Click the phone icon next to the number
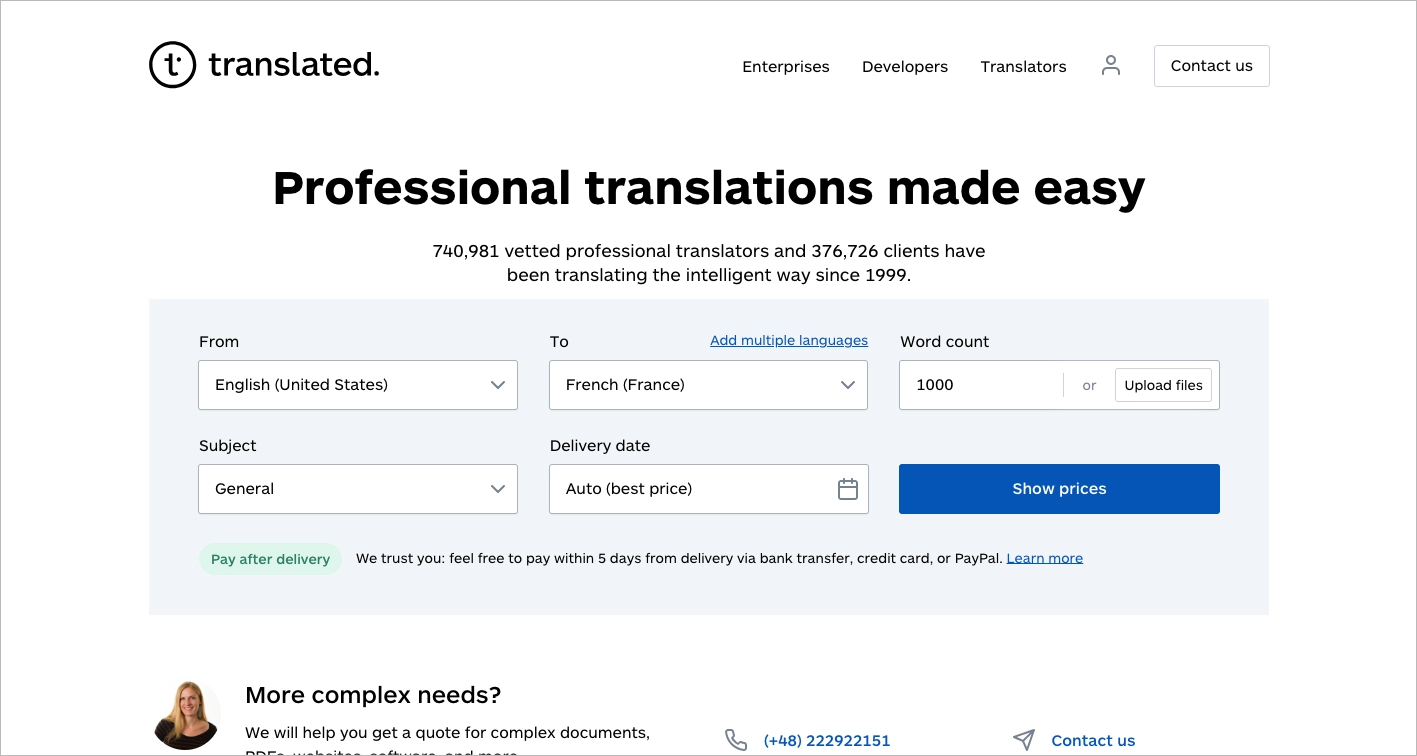The image size is (1417, 756). pos(736,740)
